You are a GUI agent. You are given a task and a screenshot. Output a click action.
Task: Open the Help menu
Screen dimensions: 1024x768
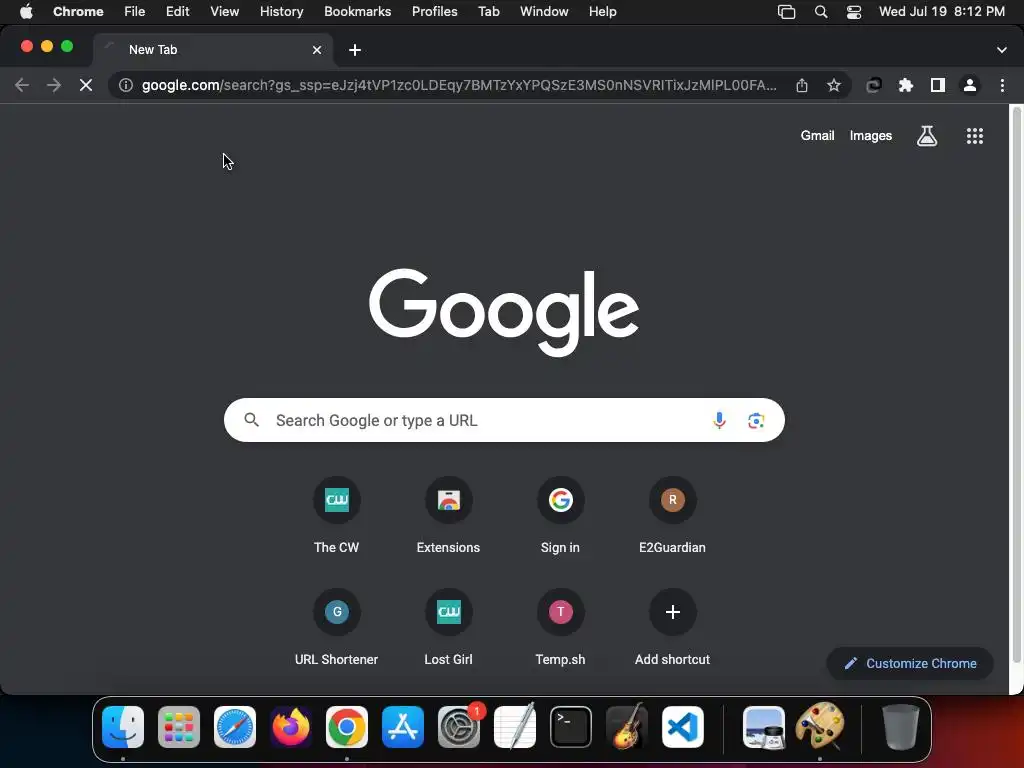[x=602, y=12]
